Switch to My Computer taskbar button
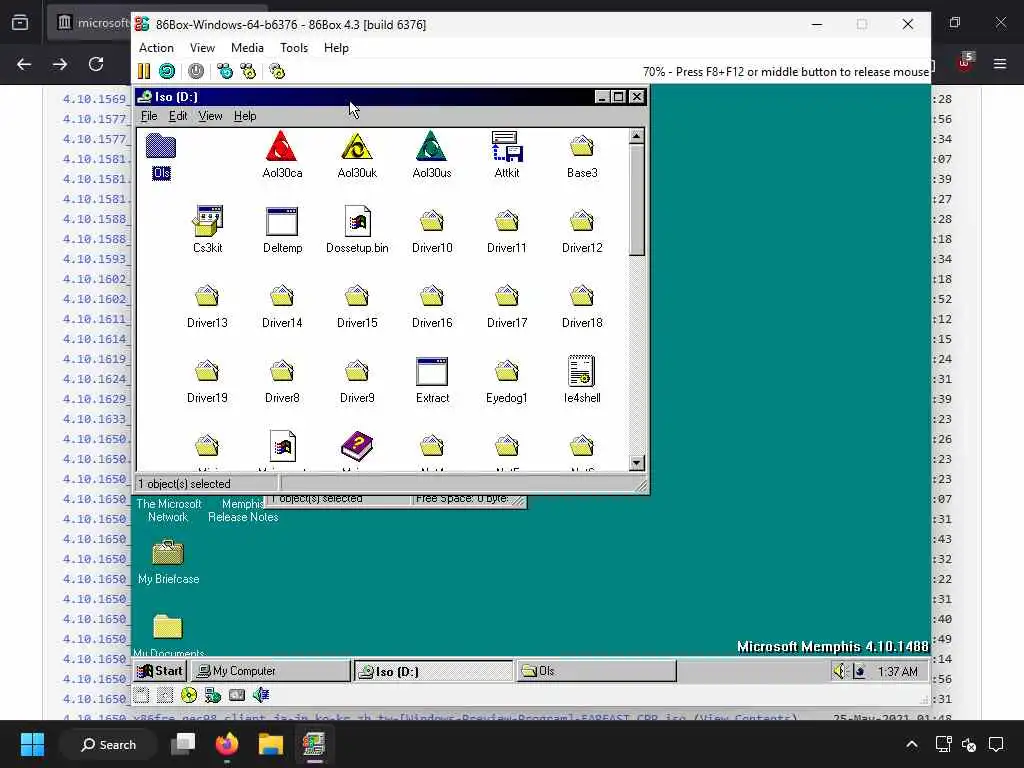The image size is (1024, 768). pyautogui.click(x=270, y=671)
